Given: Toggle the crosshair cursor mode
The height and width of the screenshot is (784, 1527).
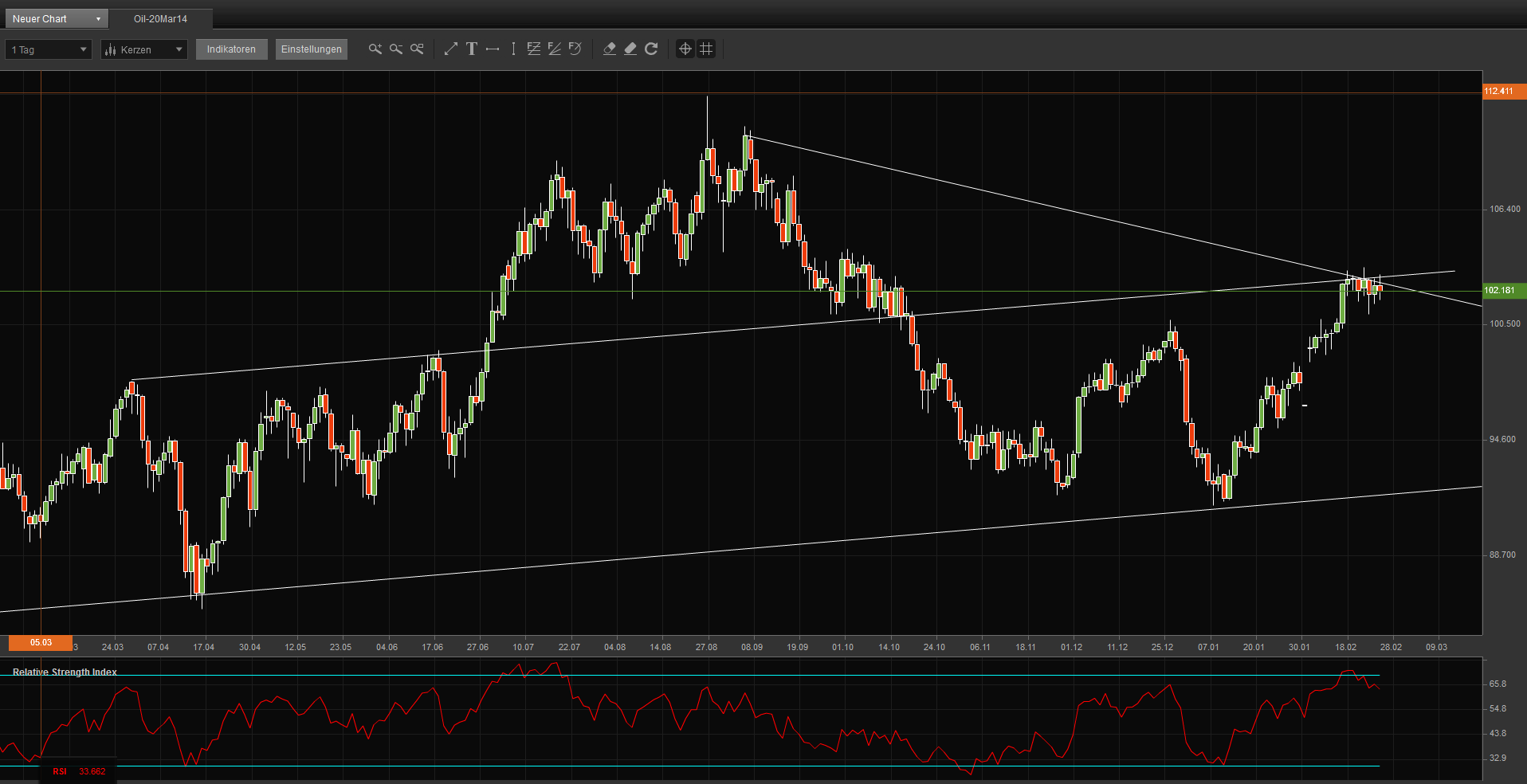Looking at the screenshot, I should [685, 49].
